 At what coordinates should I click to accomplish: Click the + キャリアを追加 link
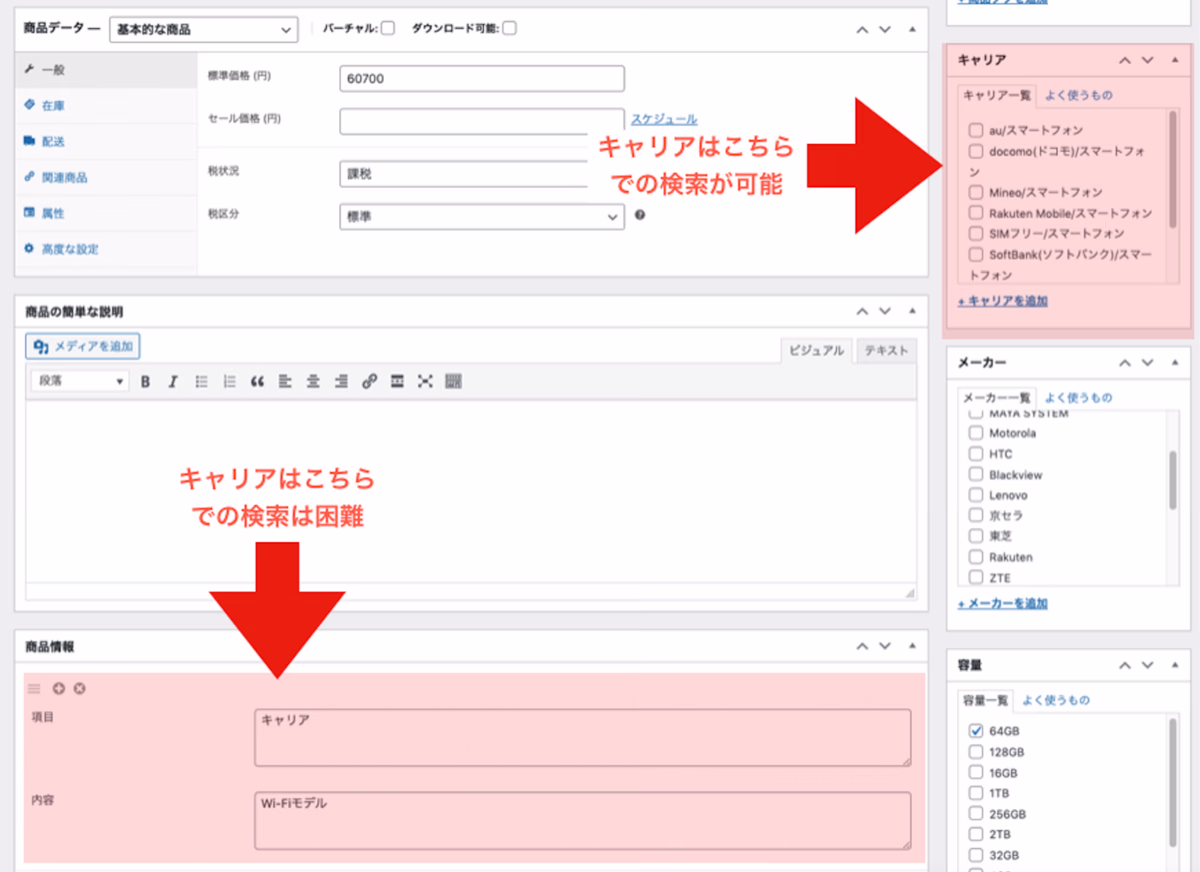[x=1003, y=301]
